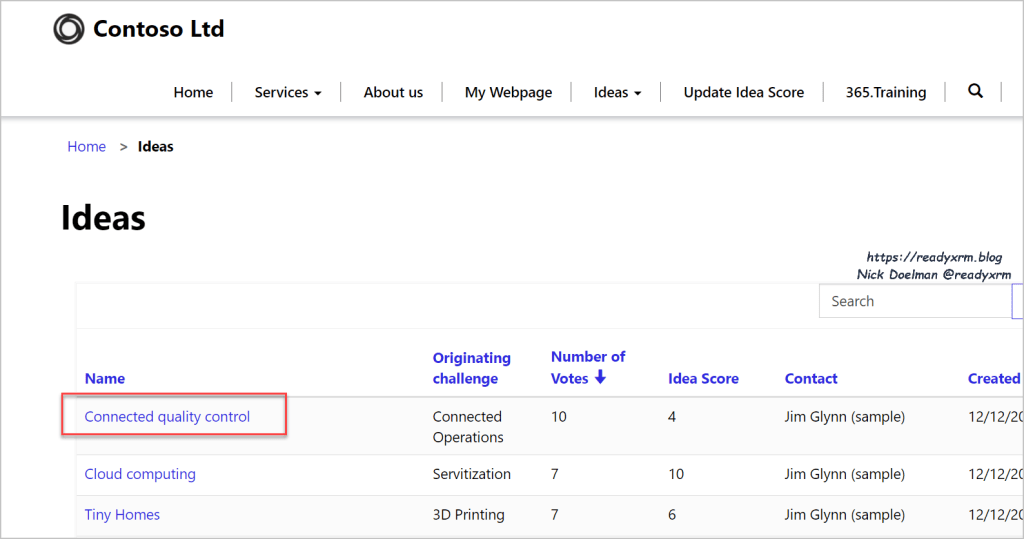This screenshot has height=539, width=1024.
Task: Open the About us menu item
Action: 393,92
